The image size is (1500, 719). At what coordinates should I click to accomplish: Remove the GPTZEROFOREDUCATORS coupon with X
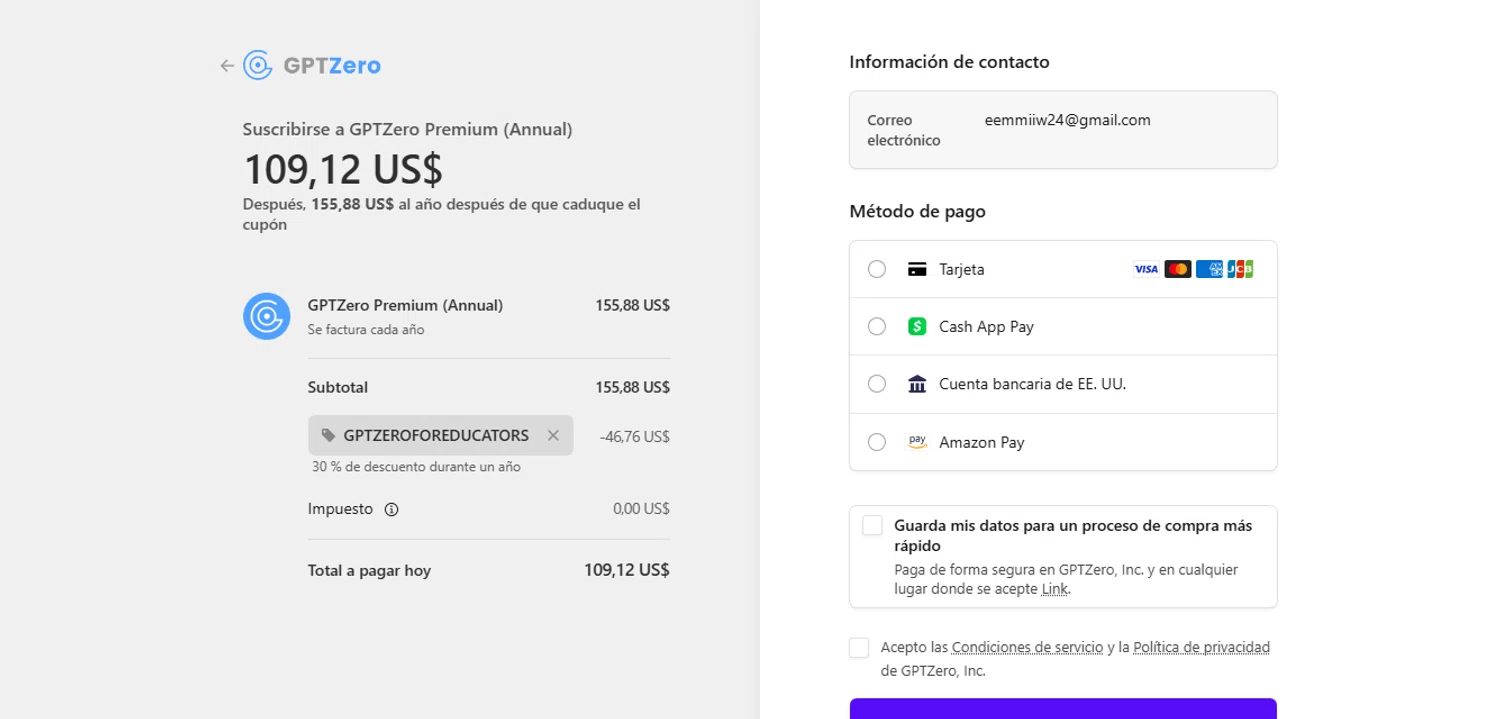[x=553, y=436]
